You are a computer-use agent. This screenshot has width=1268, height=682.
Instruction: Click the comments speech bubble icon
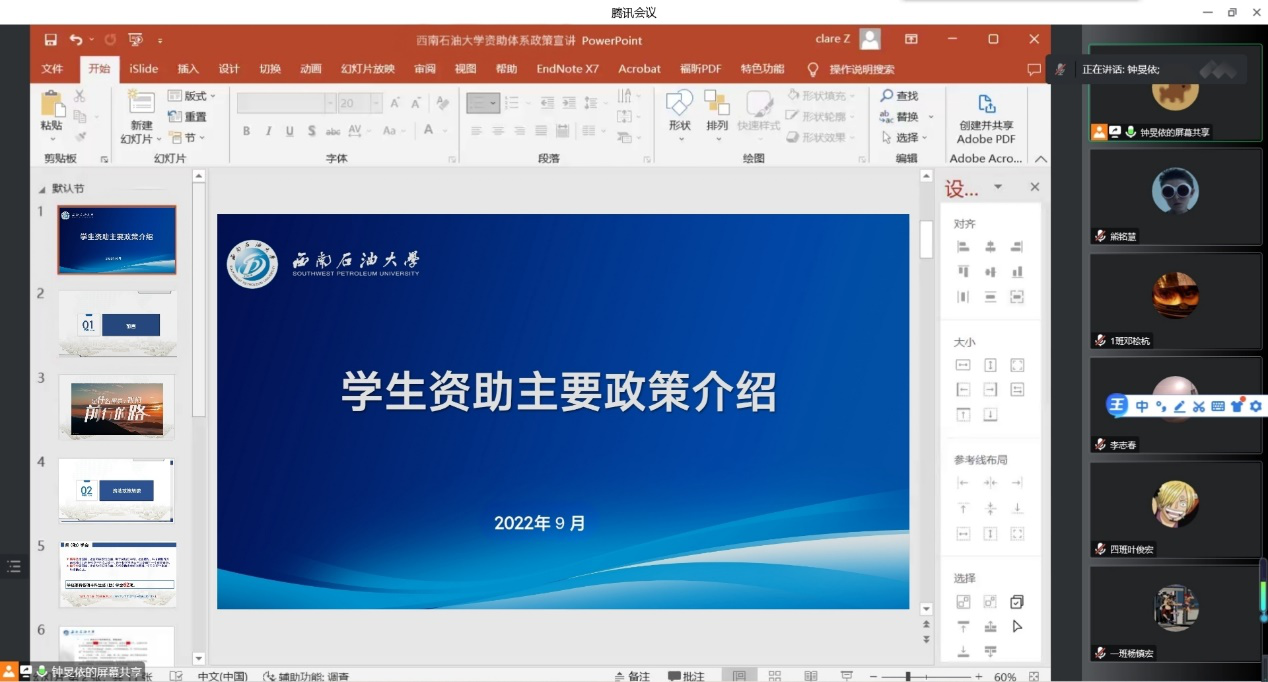pos(1034,69)
